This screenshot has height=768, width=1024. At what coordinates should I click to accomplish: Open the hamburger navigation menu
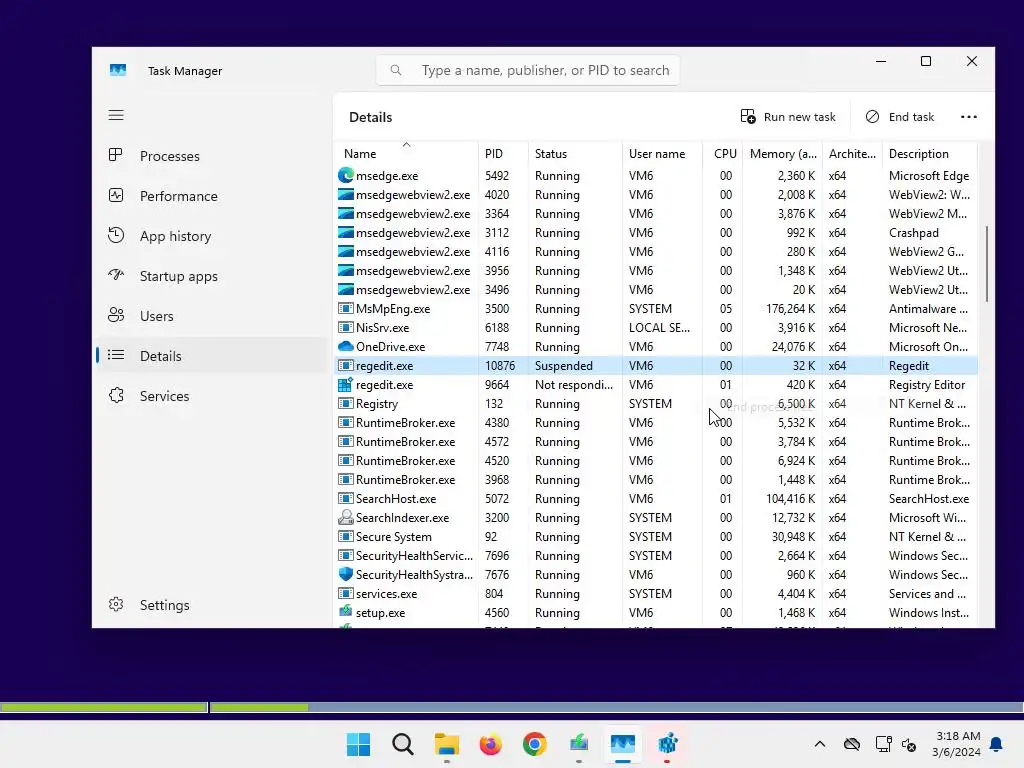click(x=116, y=116)
